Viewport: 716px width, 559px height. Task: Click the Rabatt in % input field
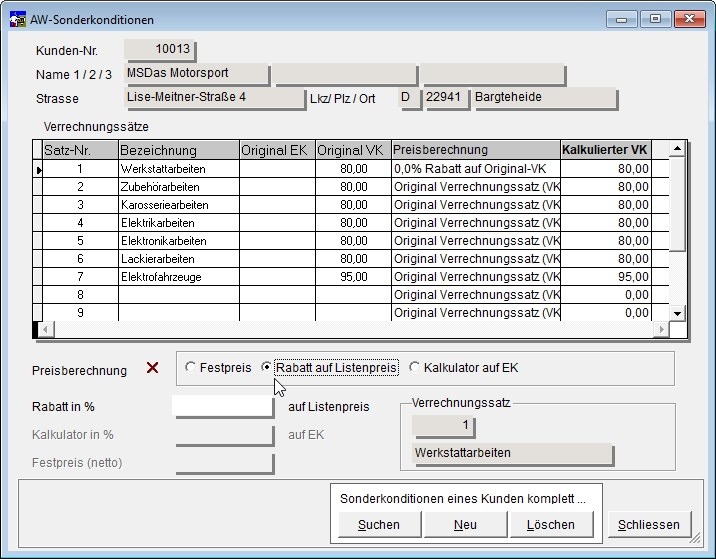pos(223,406)
